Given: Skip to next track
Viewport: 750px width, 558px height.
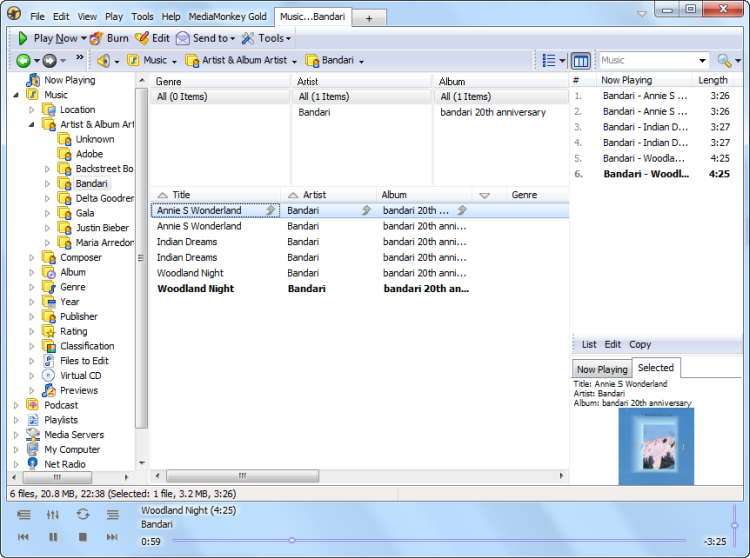Looking at the screenshot, I should point(112,537).
